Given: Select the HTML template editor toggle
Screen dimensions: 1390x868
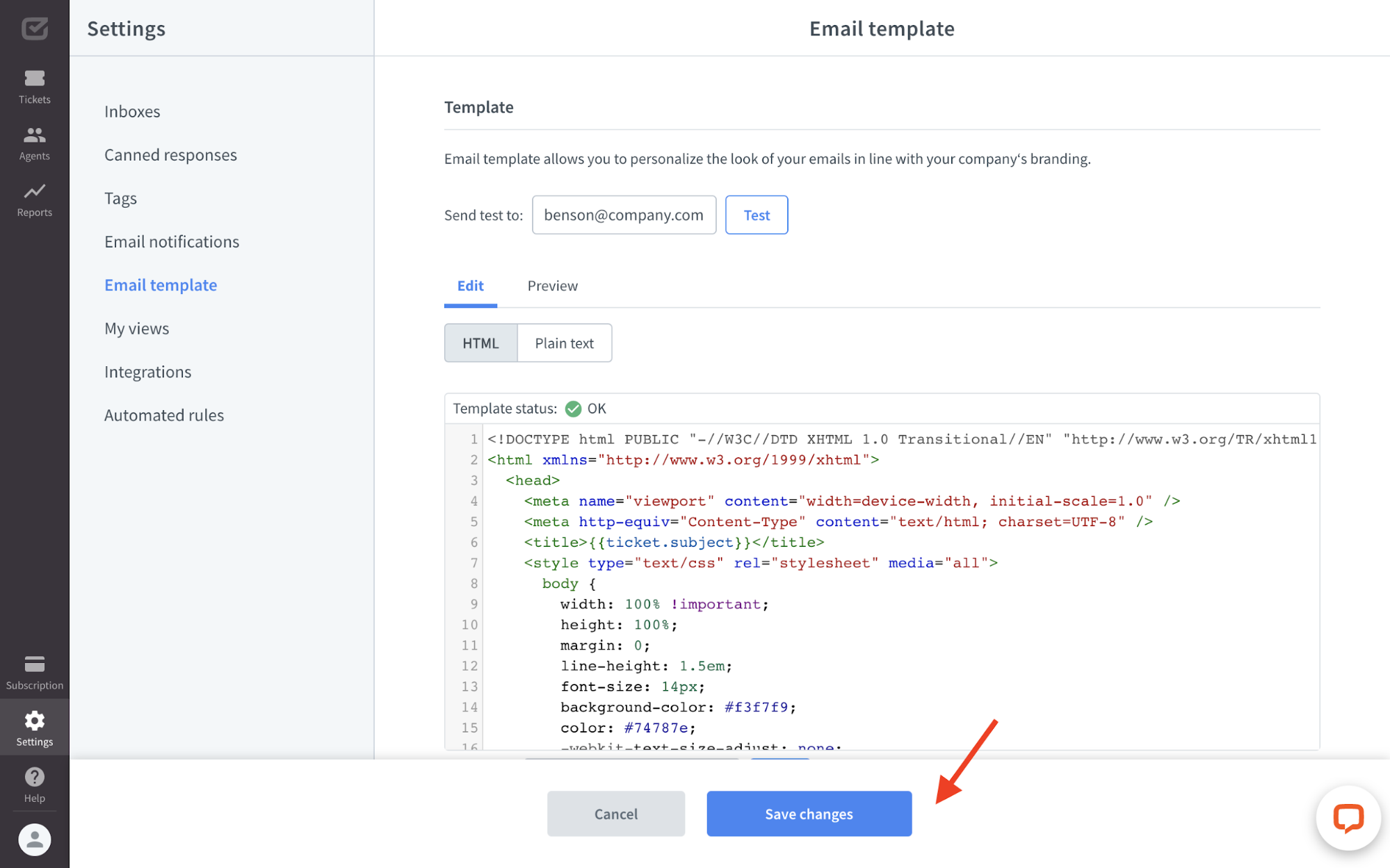Looking at the screenshot, I should pos(481,343).
